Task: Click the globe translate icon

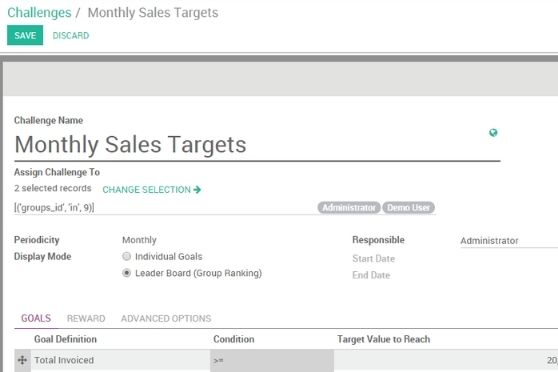Action: (x=493, y=133)
